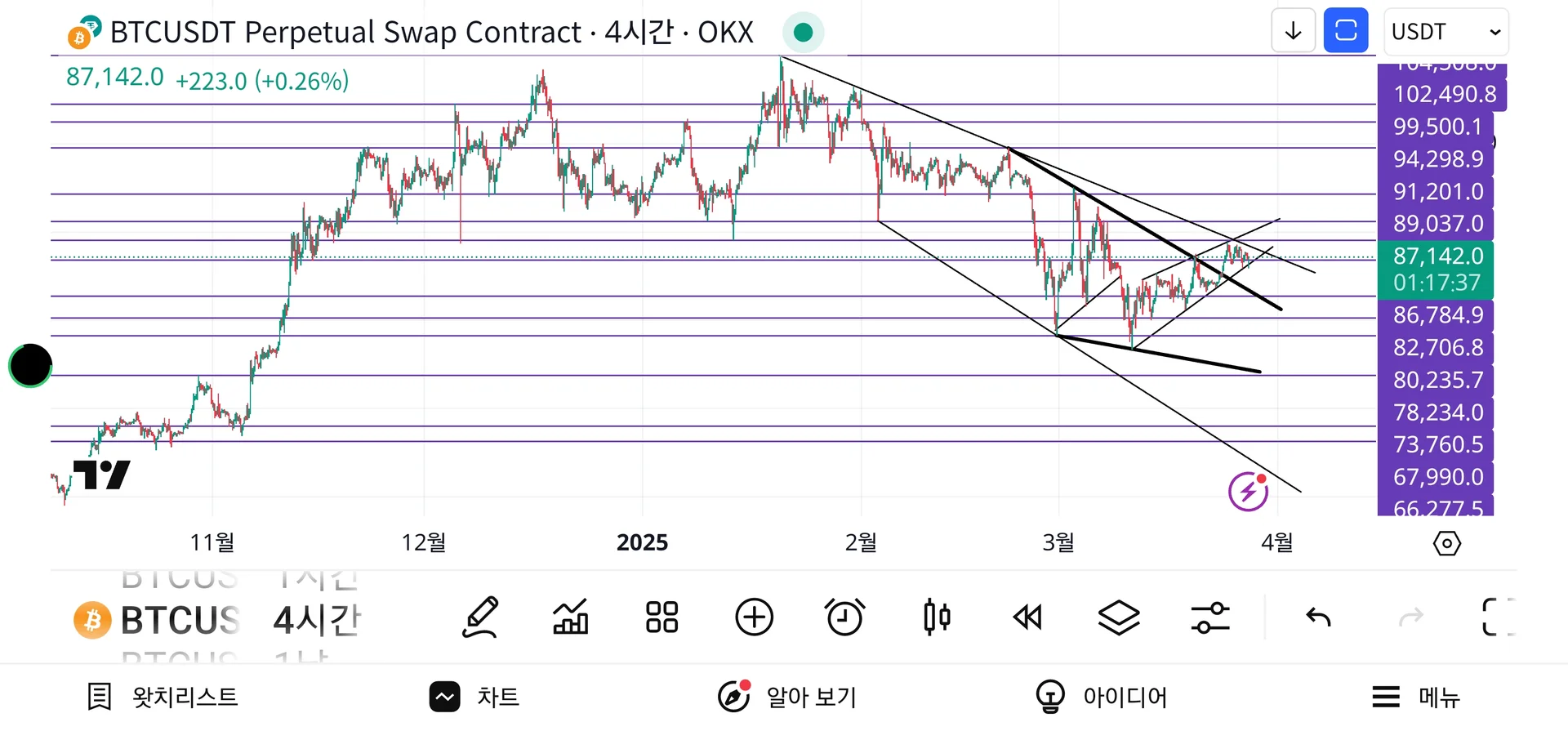Toggle fullscreen mode with blue button
This screenshot has height=731, width=1568.
click(1345, 31)
